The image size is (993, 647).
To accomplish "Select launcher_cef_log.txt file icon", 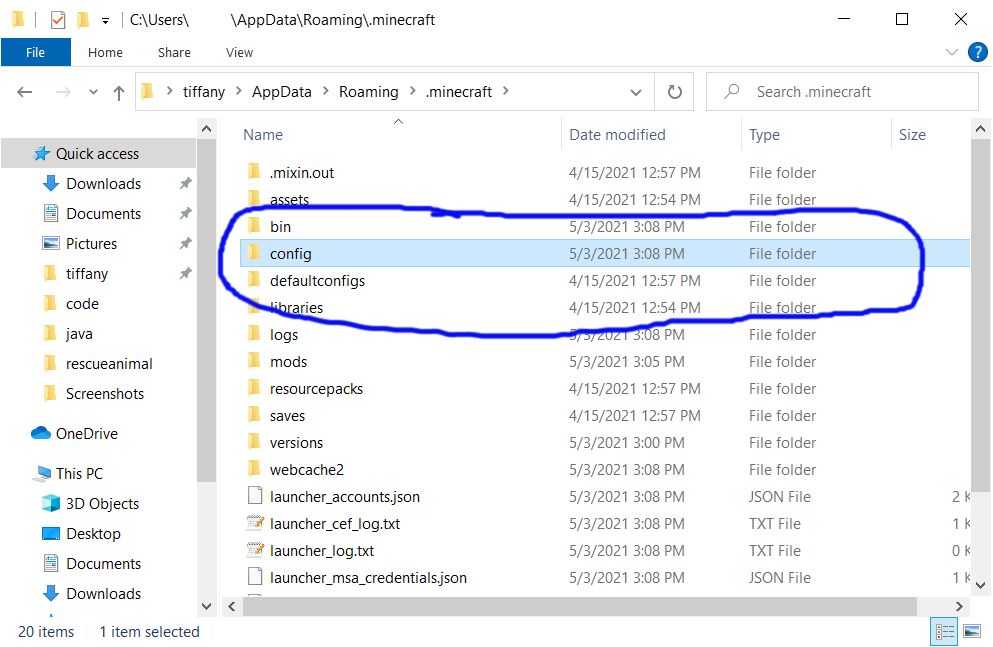I will point(255,523).
